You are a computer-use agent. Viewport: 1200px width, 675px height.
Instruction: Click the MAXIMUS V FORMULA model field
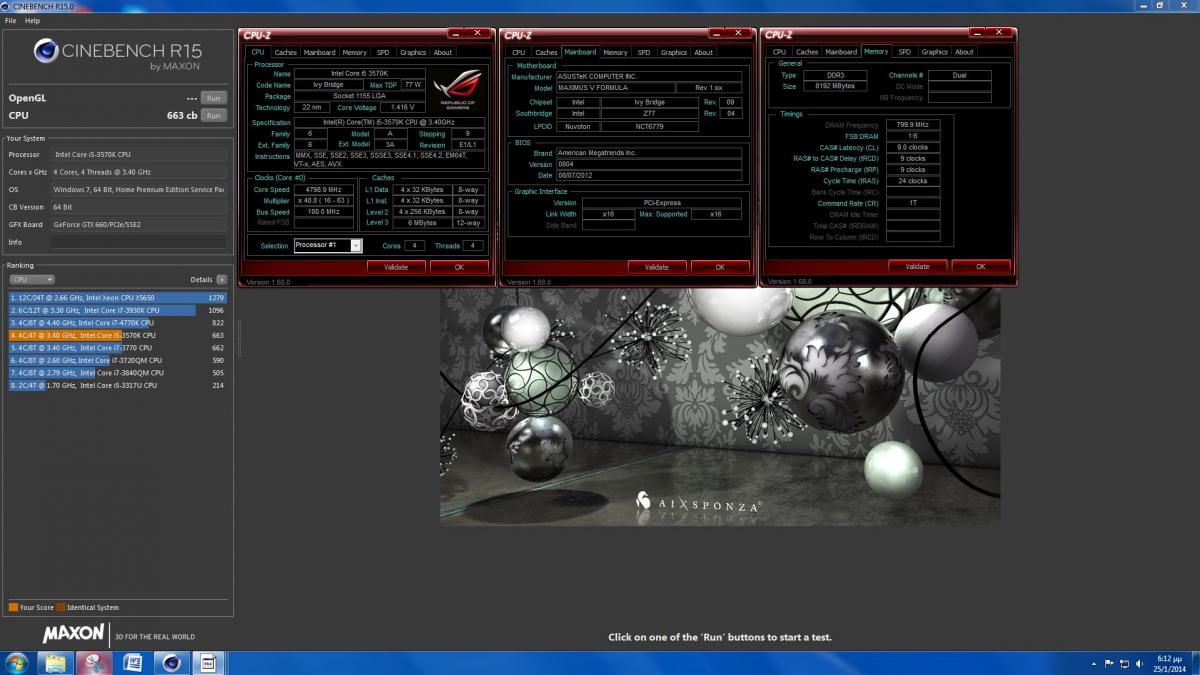click(x=615, y=88)
